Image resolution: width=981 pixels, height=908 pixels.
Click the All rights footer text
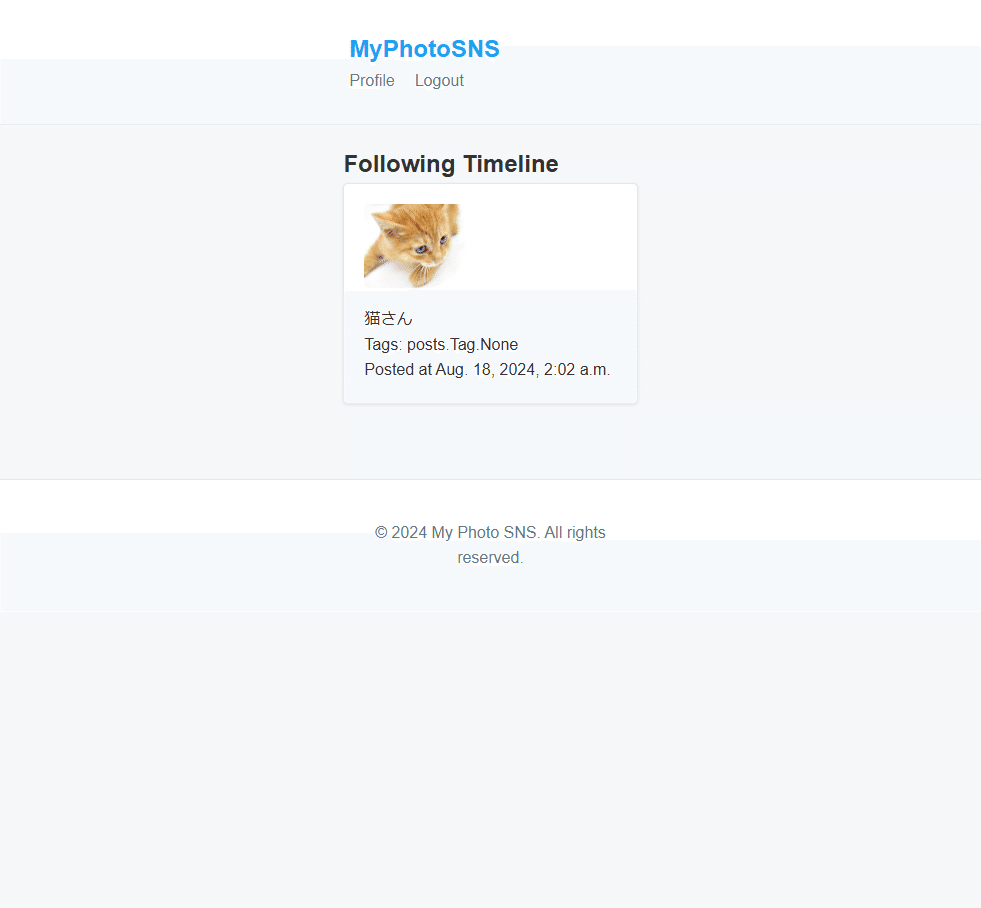pos(575,533)
